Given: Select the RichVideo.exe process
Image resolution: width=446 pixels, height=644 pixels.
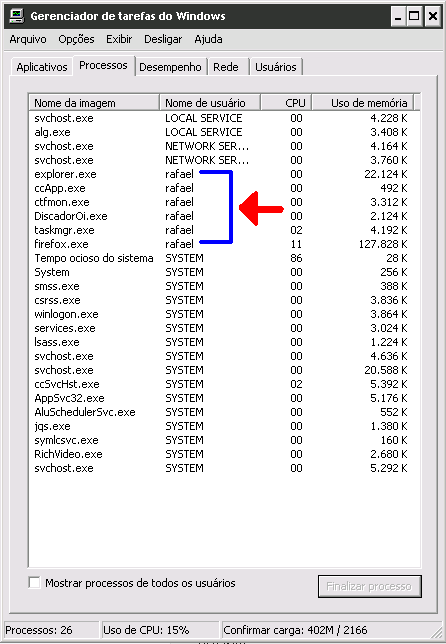Looking at the screenshot, I should click(x=225, y=454).
